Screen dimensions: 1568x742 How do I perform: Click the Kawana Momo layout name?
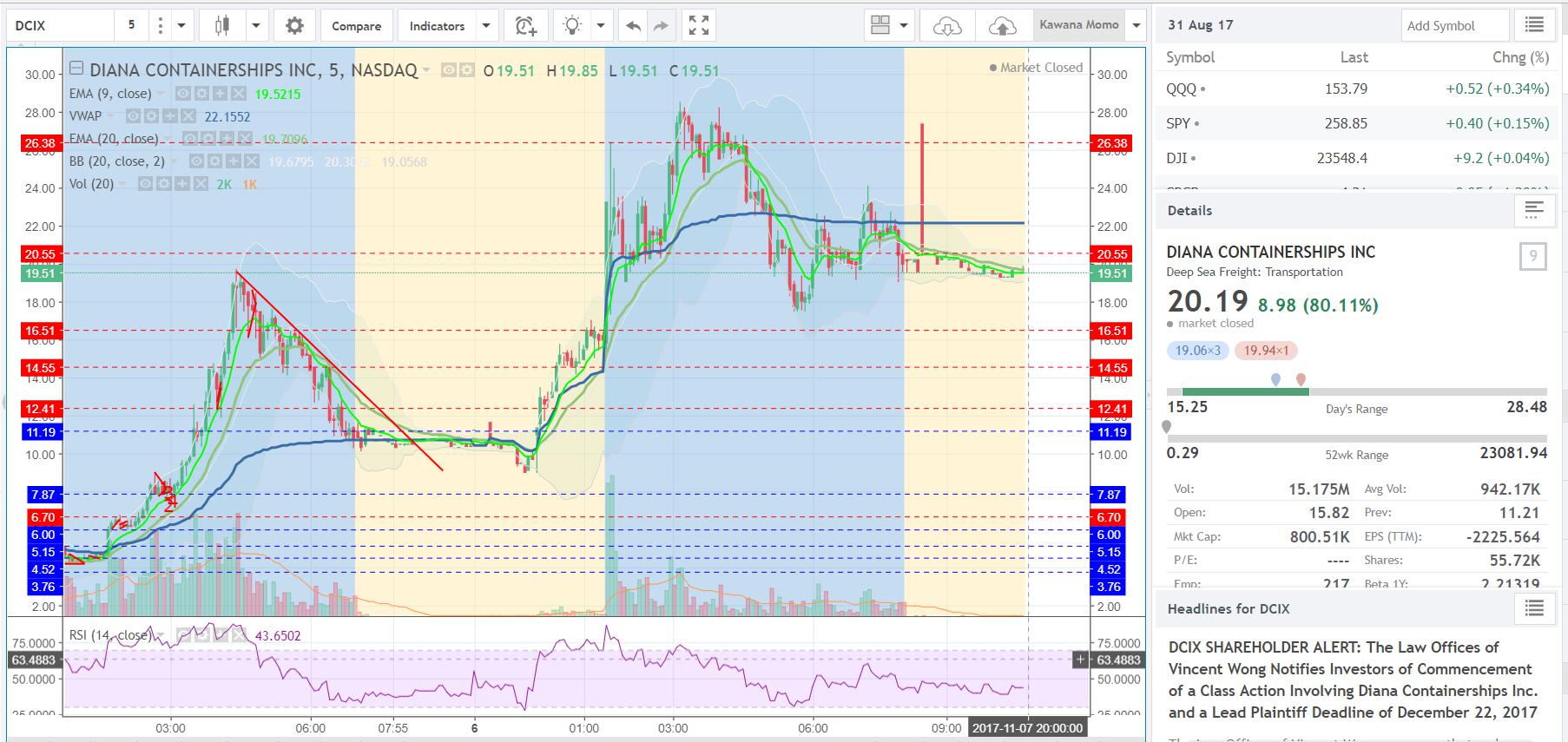tap(1079, 25)
